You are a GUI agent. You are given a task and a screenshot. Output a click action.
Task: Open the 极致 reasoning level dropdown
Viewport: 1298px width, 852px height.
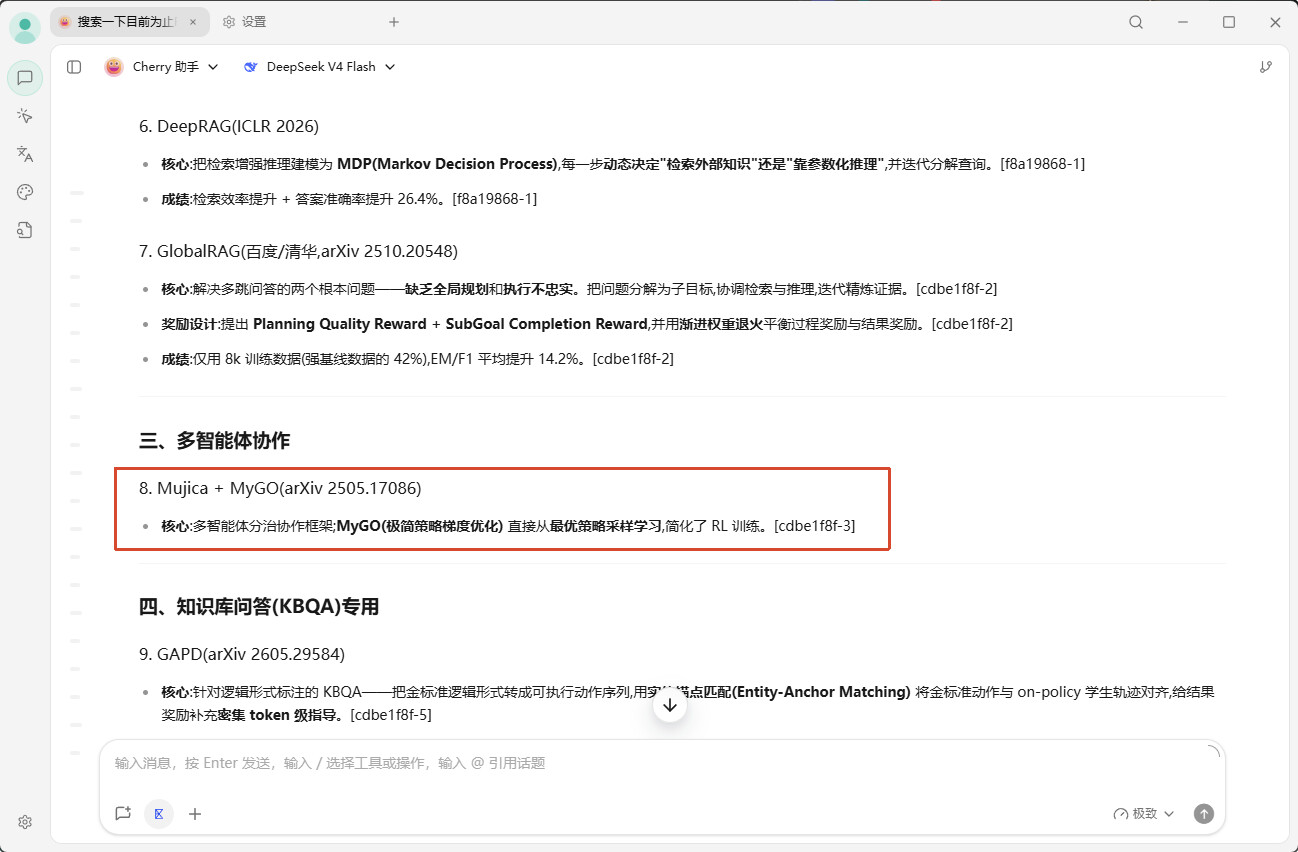1144,814
